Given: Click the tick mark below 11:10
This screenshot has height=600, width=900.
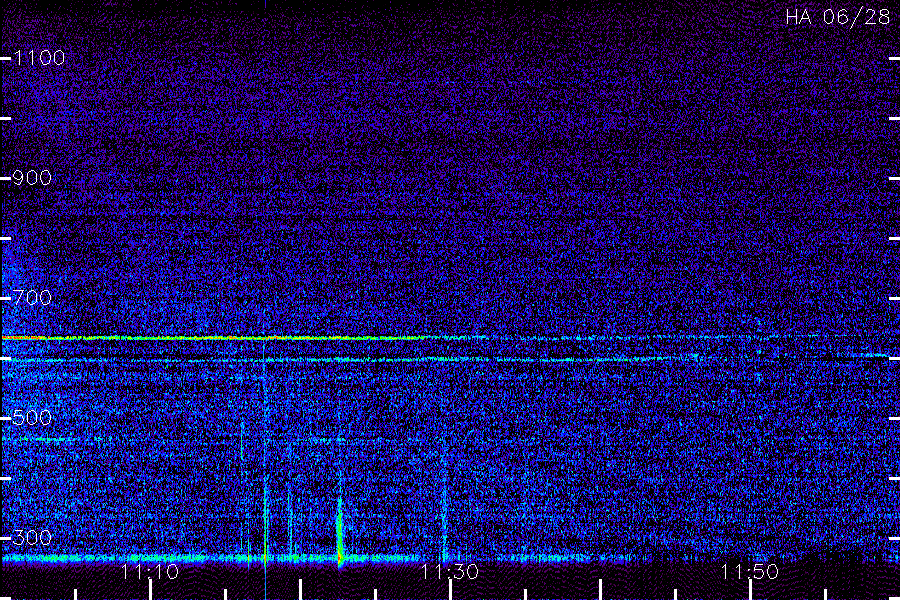Looking at the screenshot, I should [x=150, y=590].
